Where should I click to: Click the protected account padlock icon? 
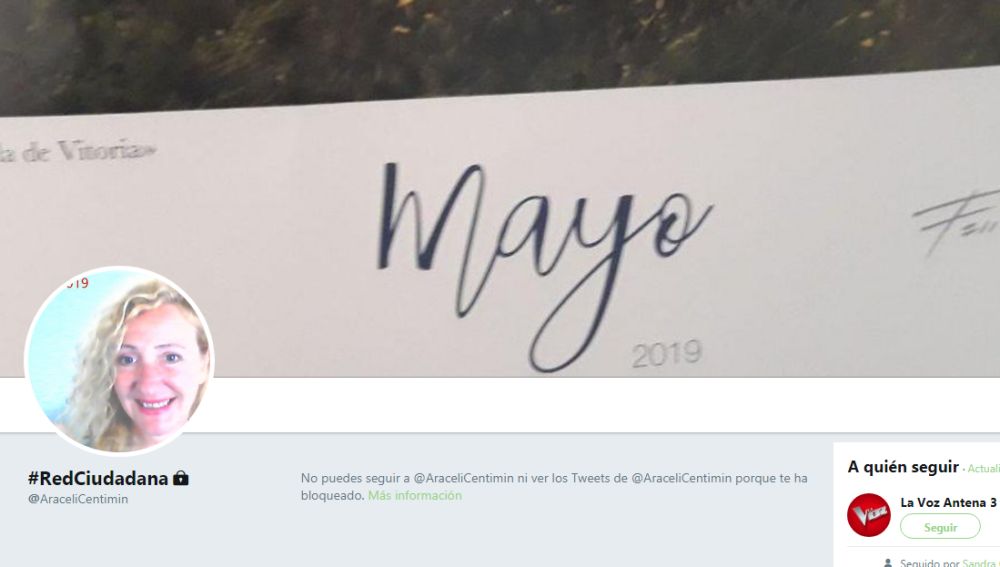[180, 478]
